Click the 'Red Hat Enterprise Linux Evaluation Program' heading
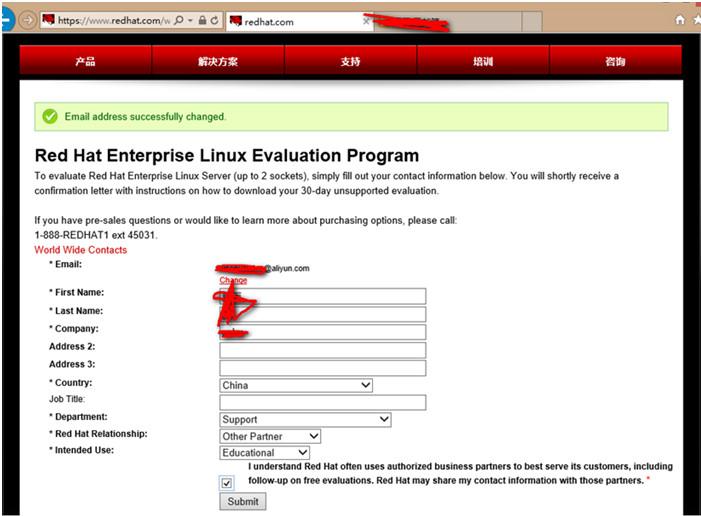701x516 pixels. (227, 155)
